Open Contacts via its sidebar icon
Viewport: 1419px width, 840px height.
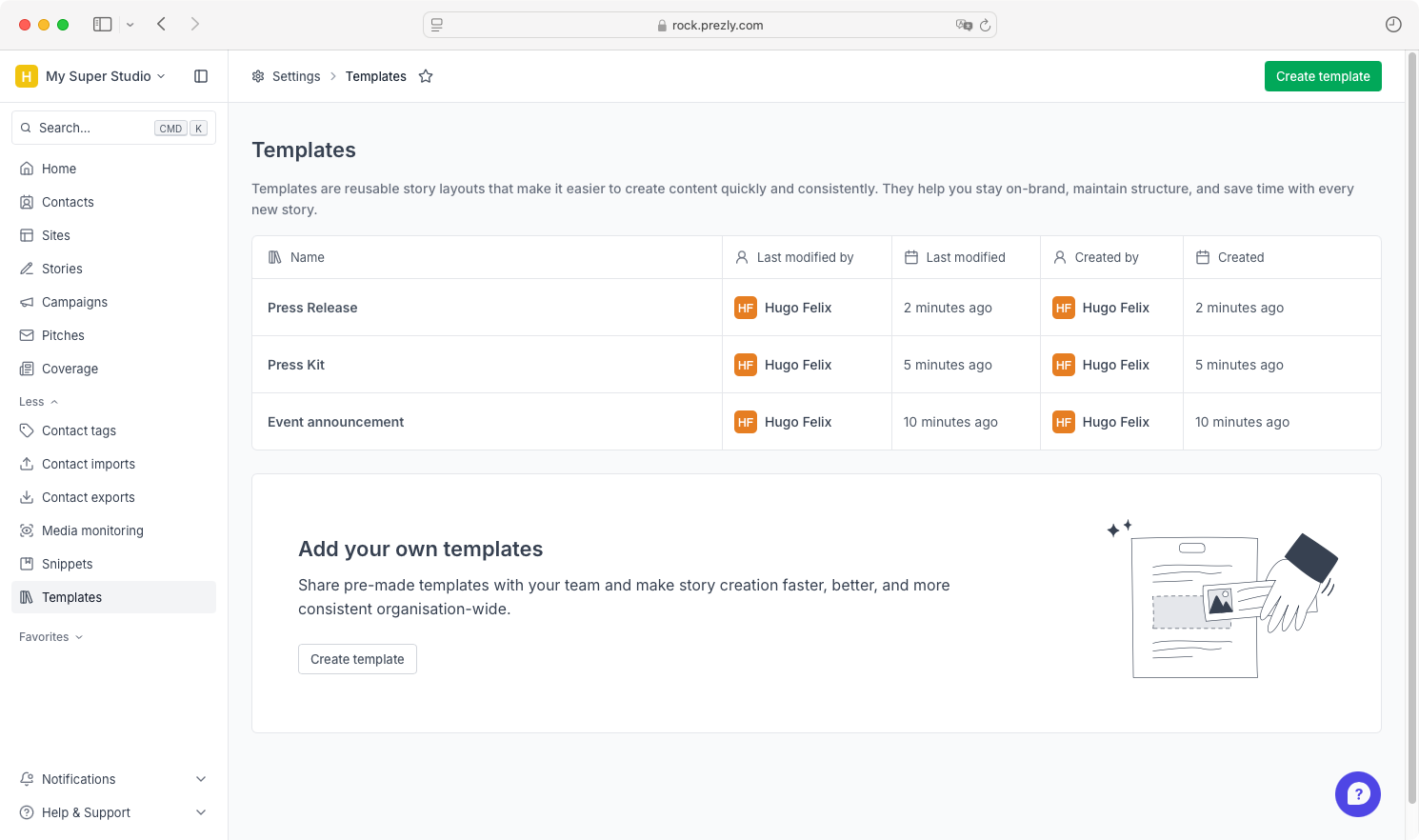(x=27, y=202)
